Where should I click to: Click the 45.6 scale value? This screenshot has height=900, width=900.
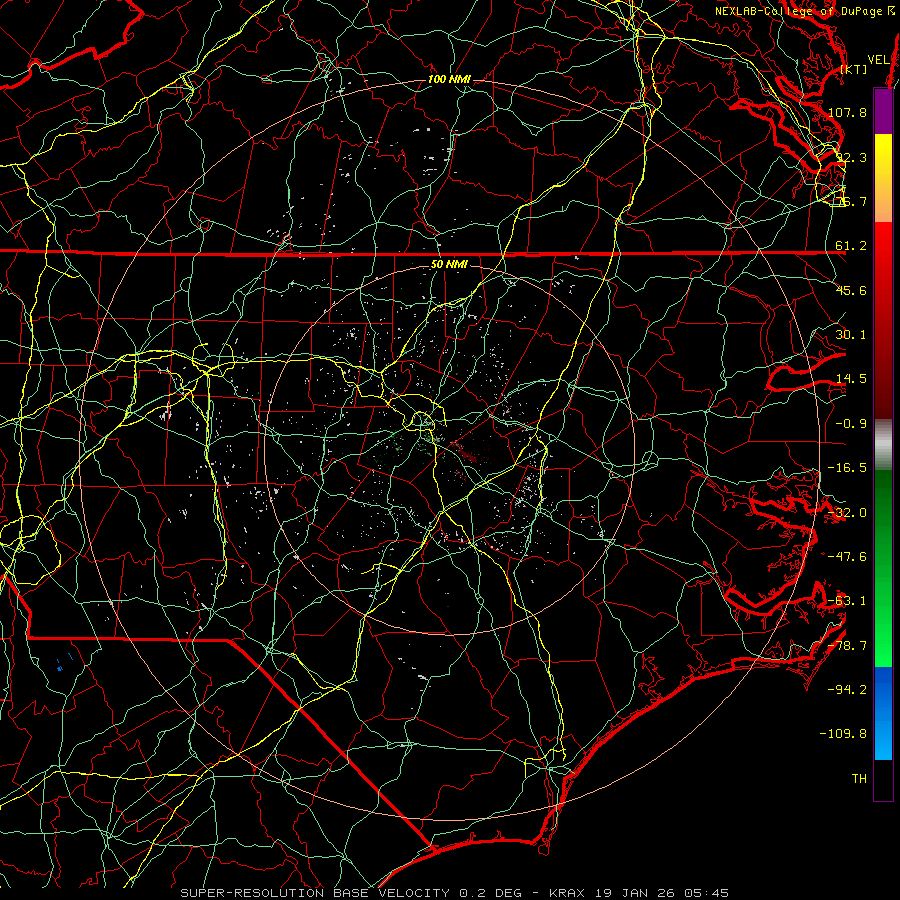click(x=851, y=290)
